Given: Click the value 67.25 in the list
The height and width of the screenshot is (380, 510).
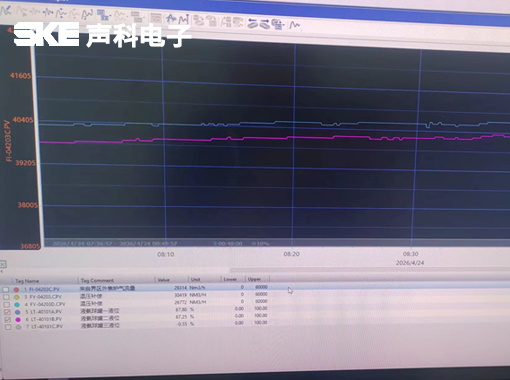Looking at the screenshot, I should click(x=181, y=317).
